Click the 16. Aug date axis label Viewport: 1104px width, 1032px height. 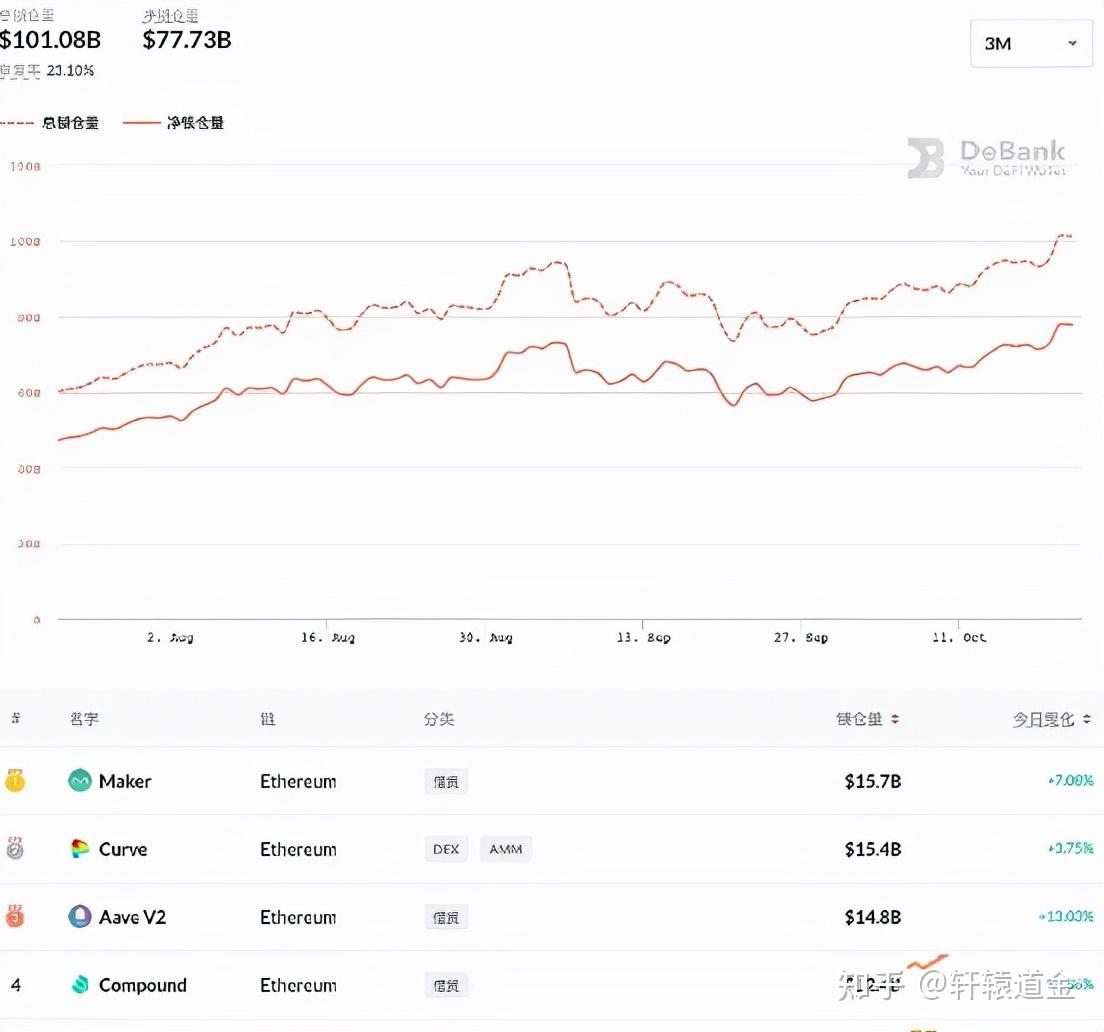tap(327, 637)
